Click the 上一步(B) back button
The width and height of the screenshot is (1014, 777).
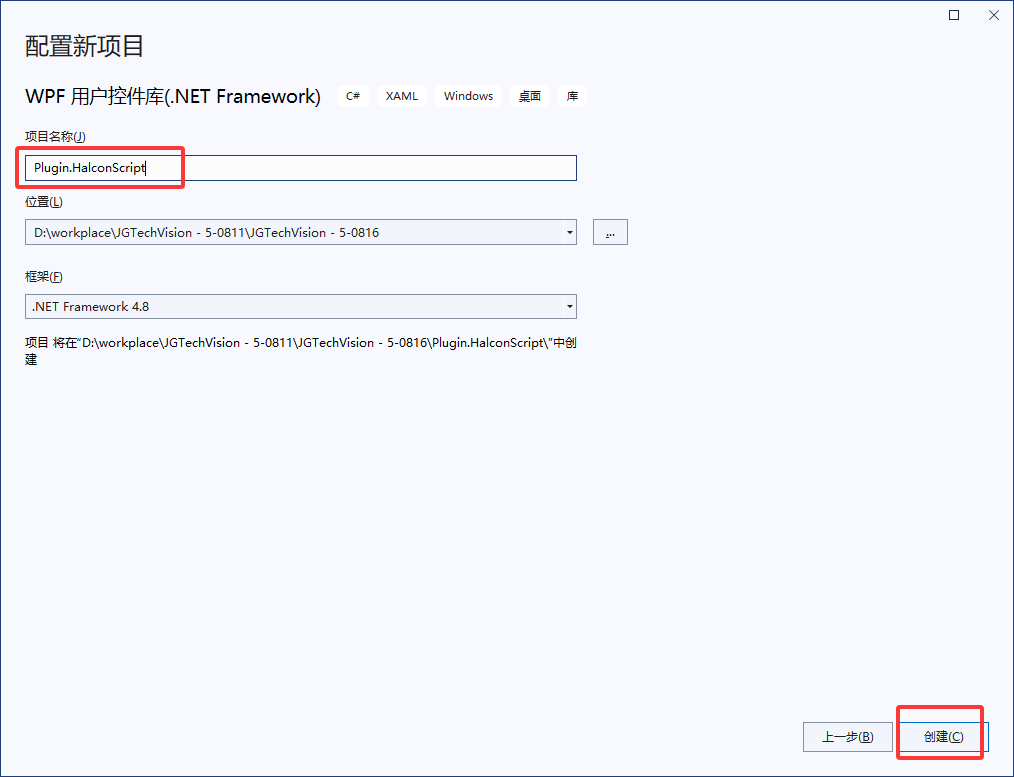(847, 736)
